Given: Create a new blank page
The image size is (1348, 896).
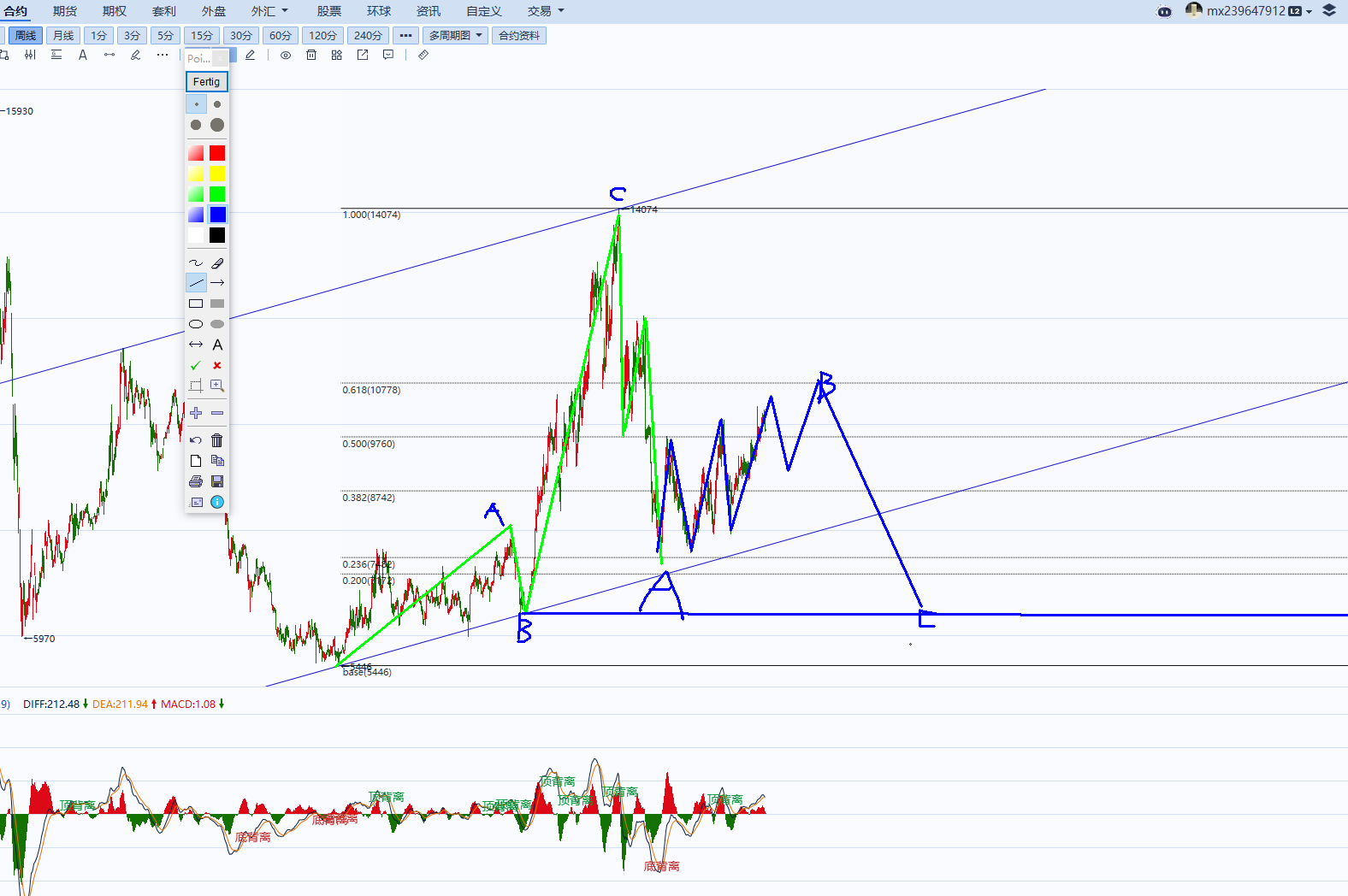Looking at the screenshot, I should point(196,461).
